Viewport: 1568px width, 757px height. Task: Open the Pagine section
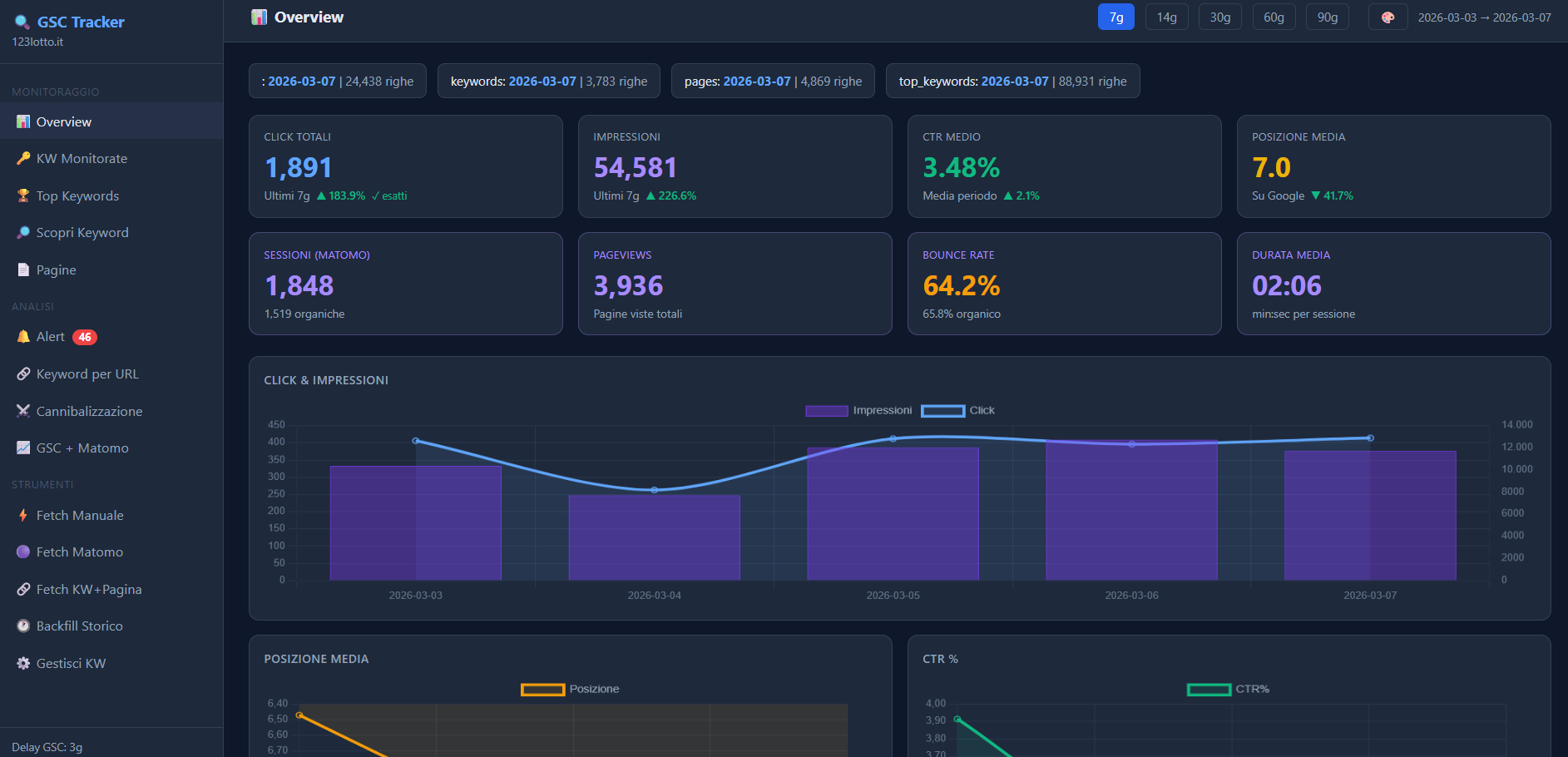[x=56, y=270]
